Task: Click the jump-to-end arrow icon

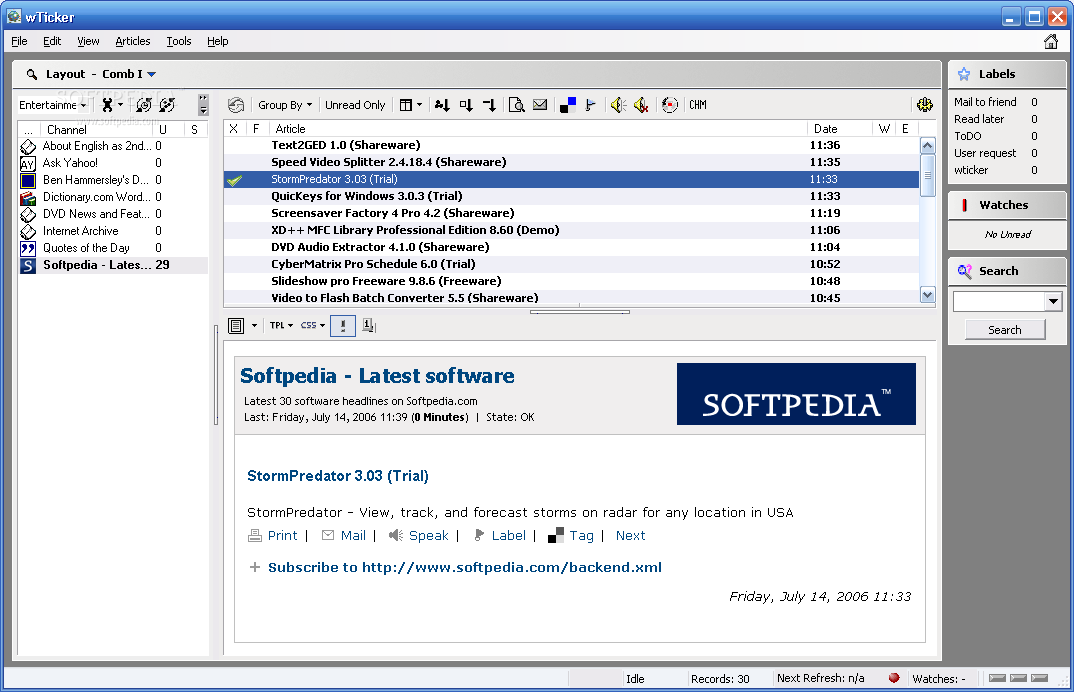Action: pos(489,105)
